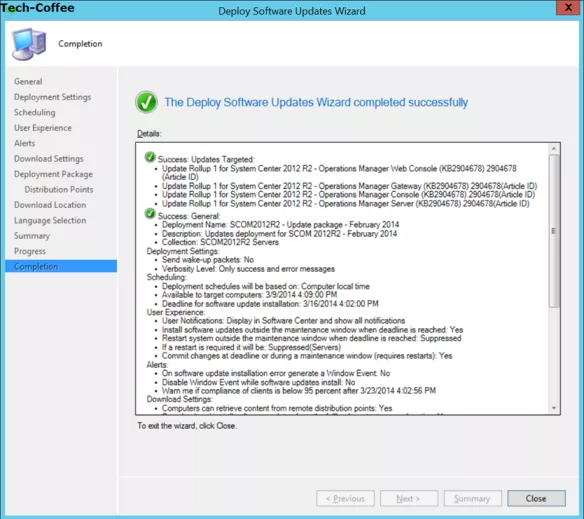
Task: Open the Alerts step
Action: [x=25, y=143]
